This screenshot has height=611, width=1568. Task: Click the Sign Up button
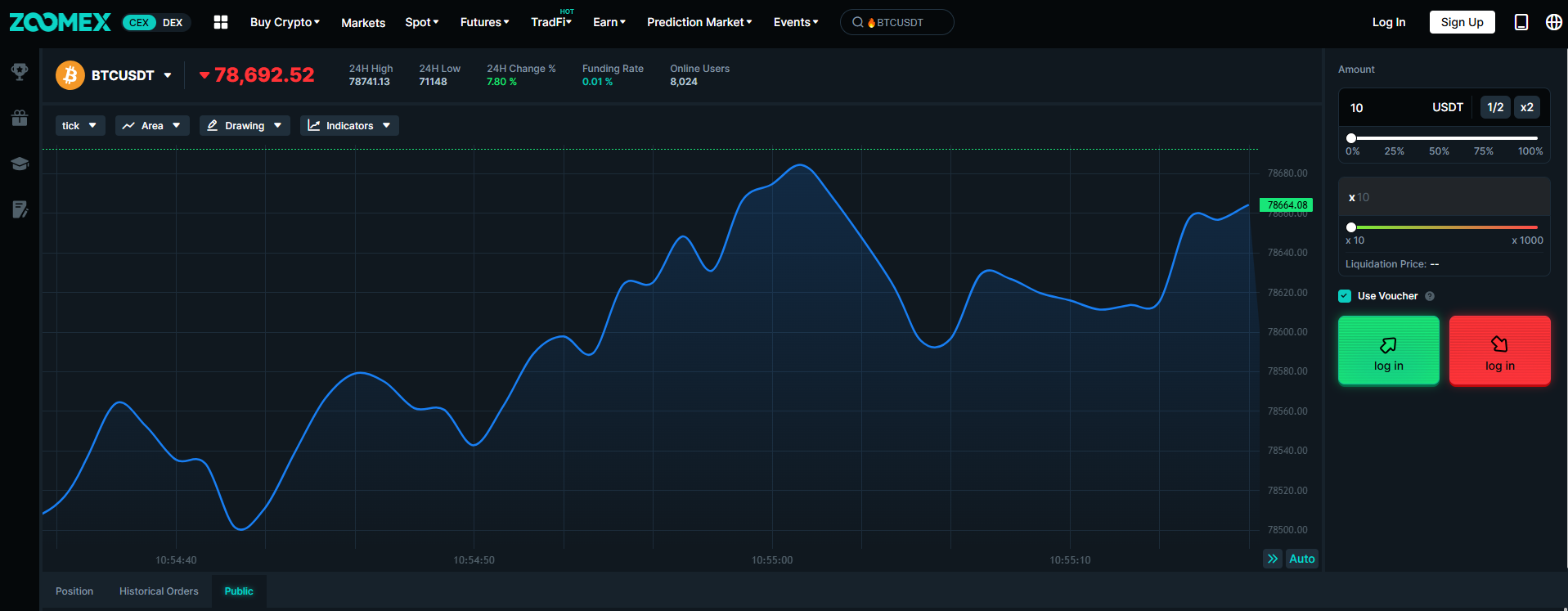(x=1462, y=22)
